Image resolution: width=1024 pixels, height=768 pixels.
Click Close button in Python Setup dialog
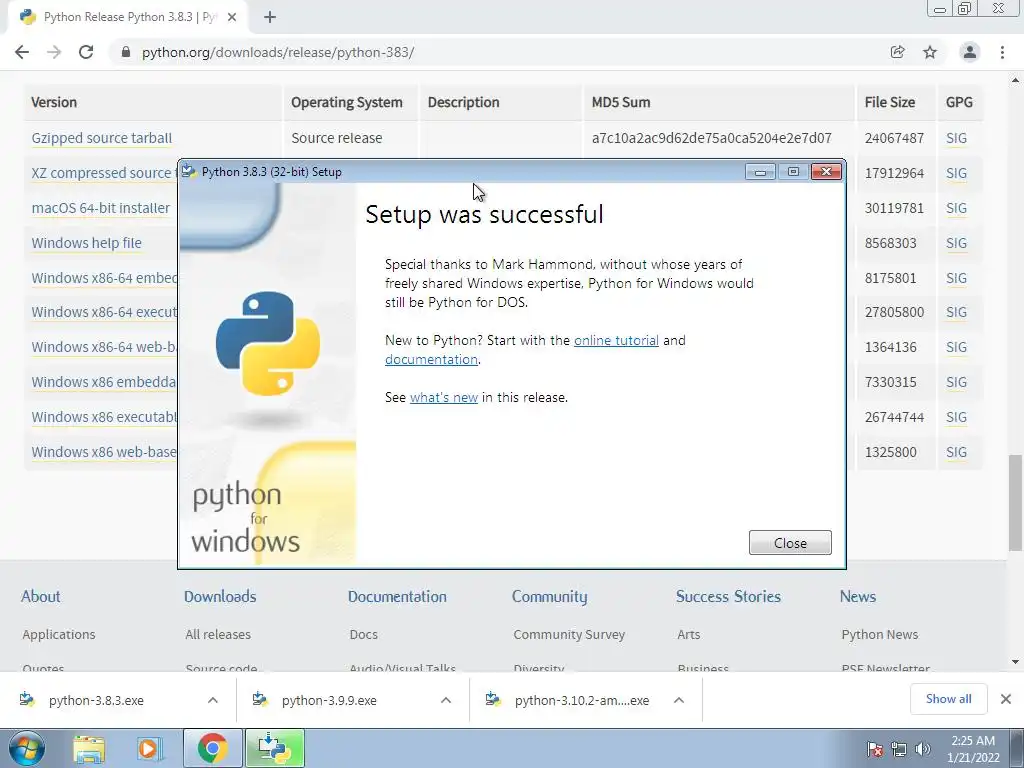click(790, 543)
